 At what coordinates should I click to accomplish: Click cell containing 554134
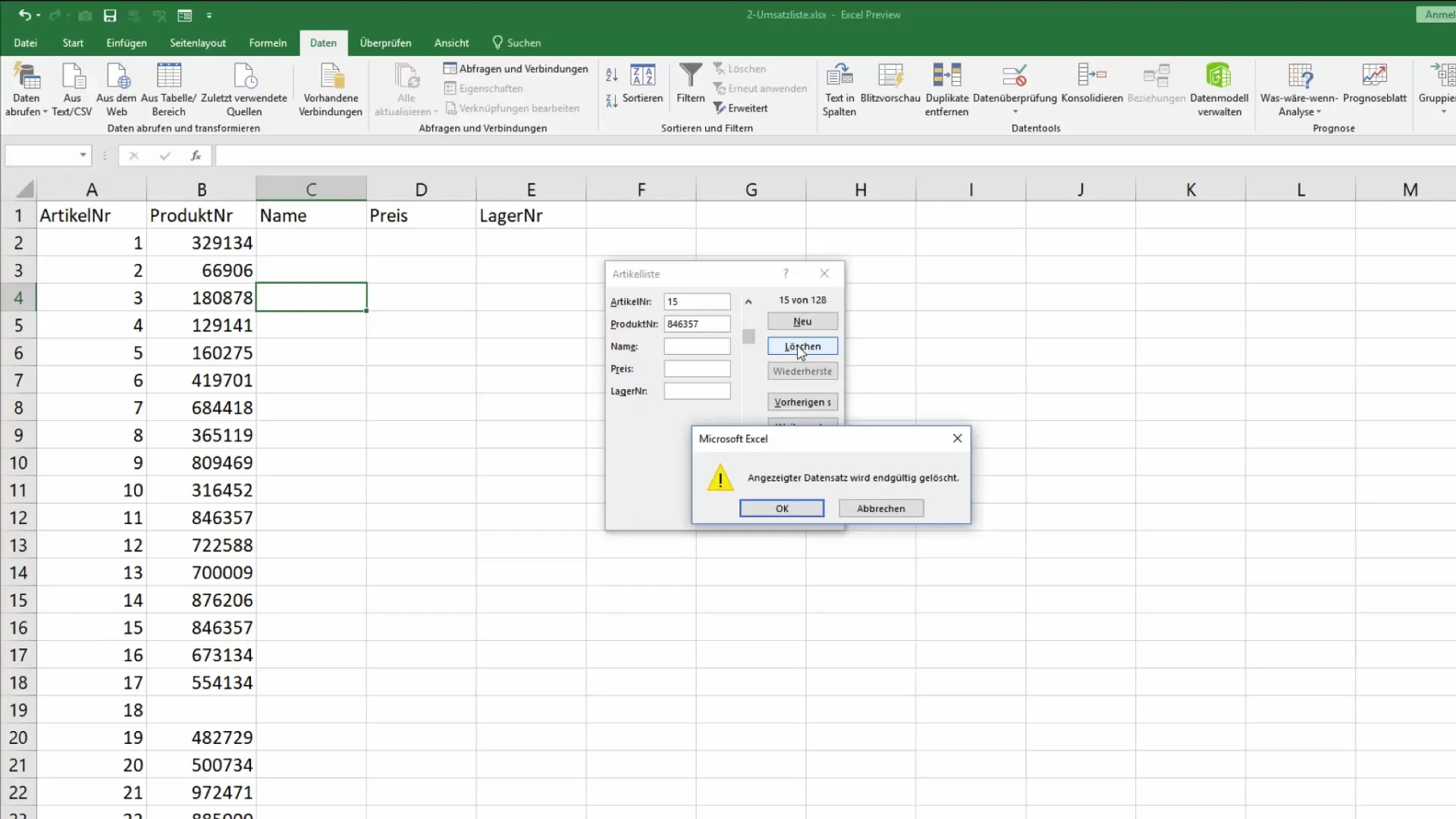tap(201, 682)
